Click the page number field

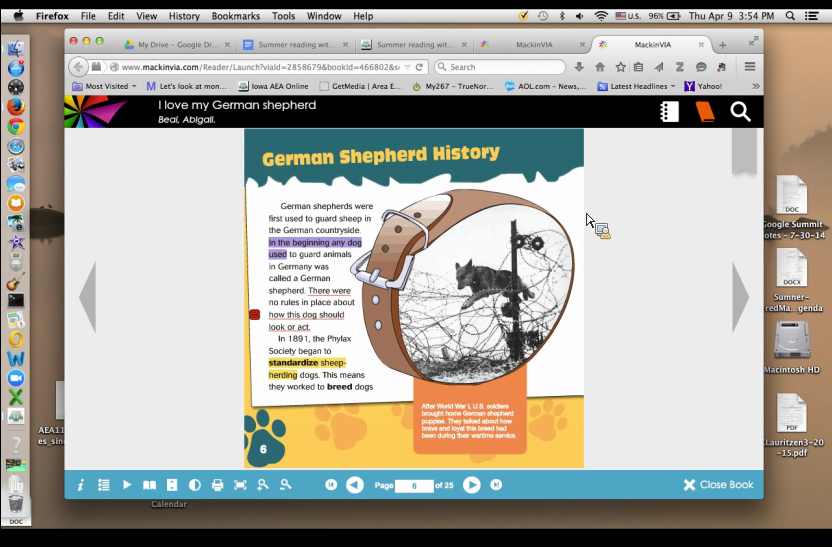pyautogui.click(x=414, y=485)
